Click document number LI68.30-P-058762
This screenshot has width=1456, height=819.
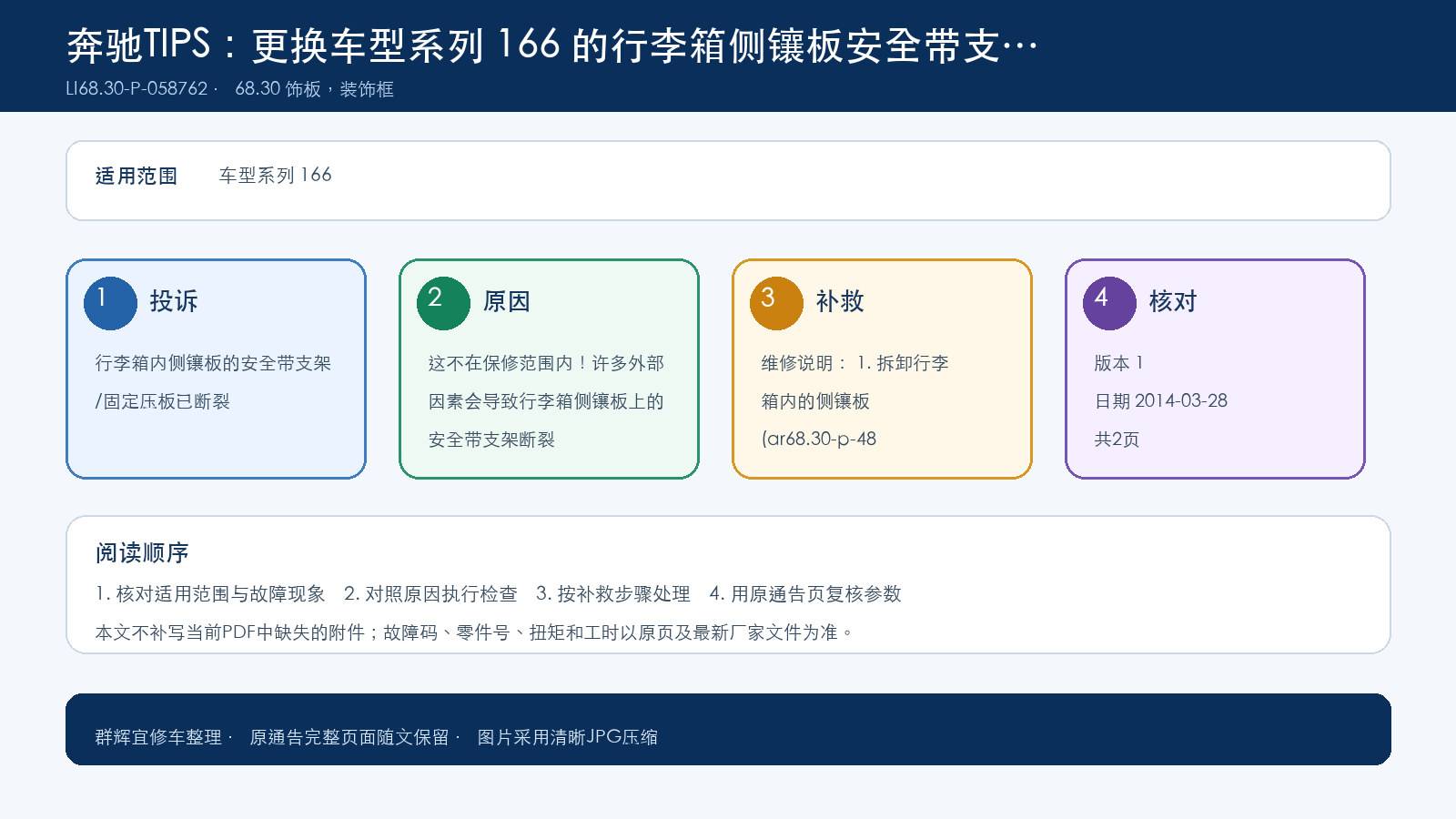[137, 89]
